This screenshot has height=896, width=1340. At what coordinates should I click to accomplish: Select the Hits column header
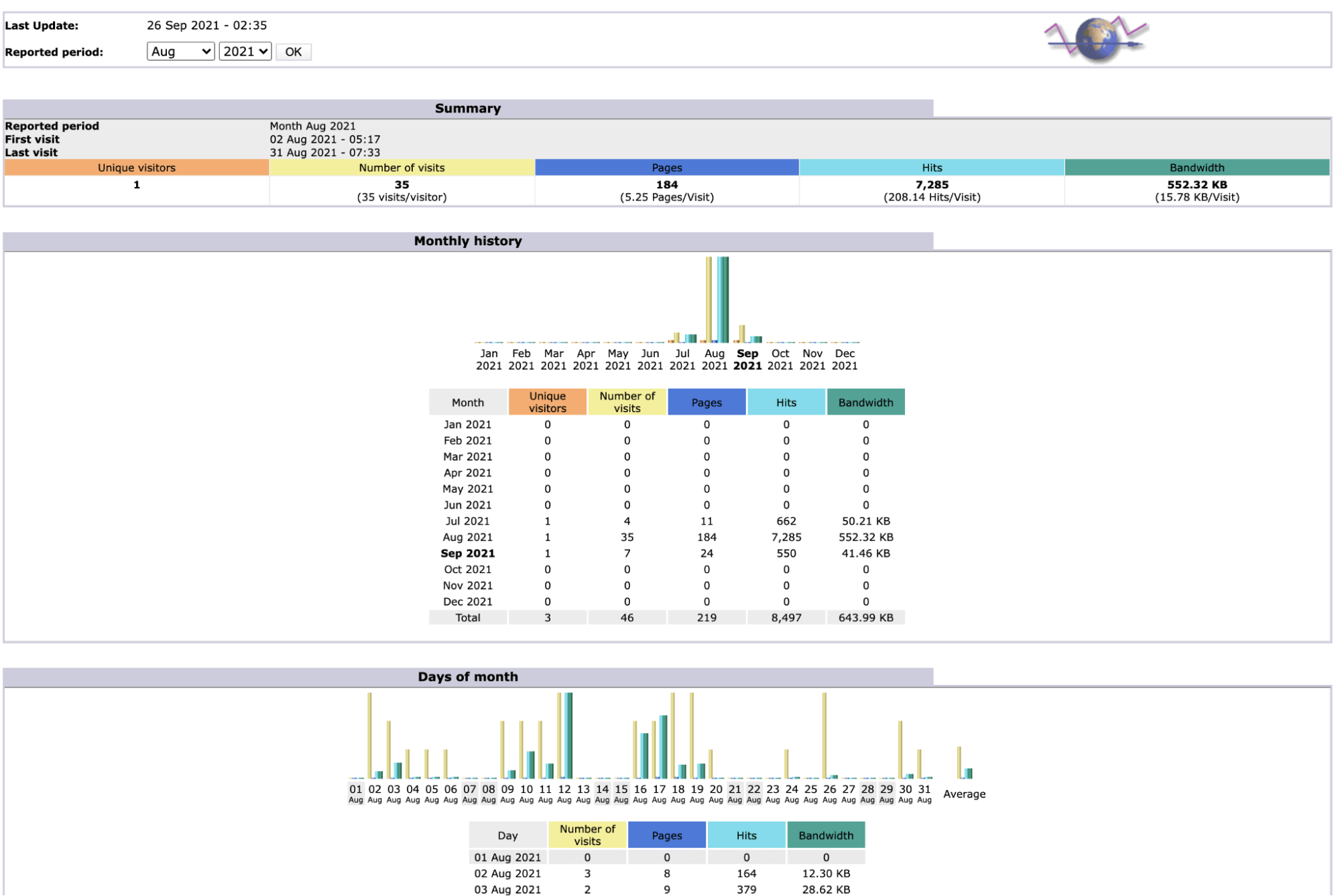(786, 401)
